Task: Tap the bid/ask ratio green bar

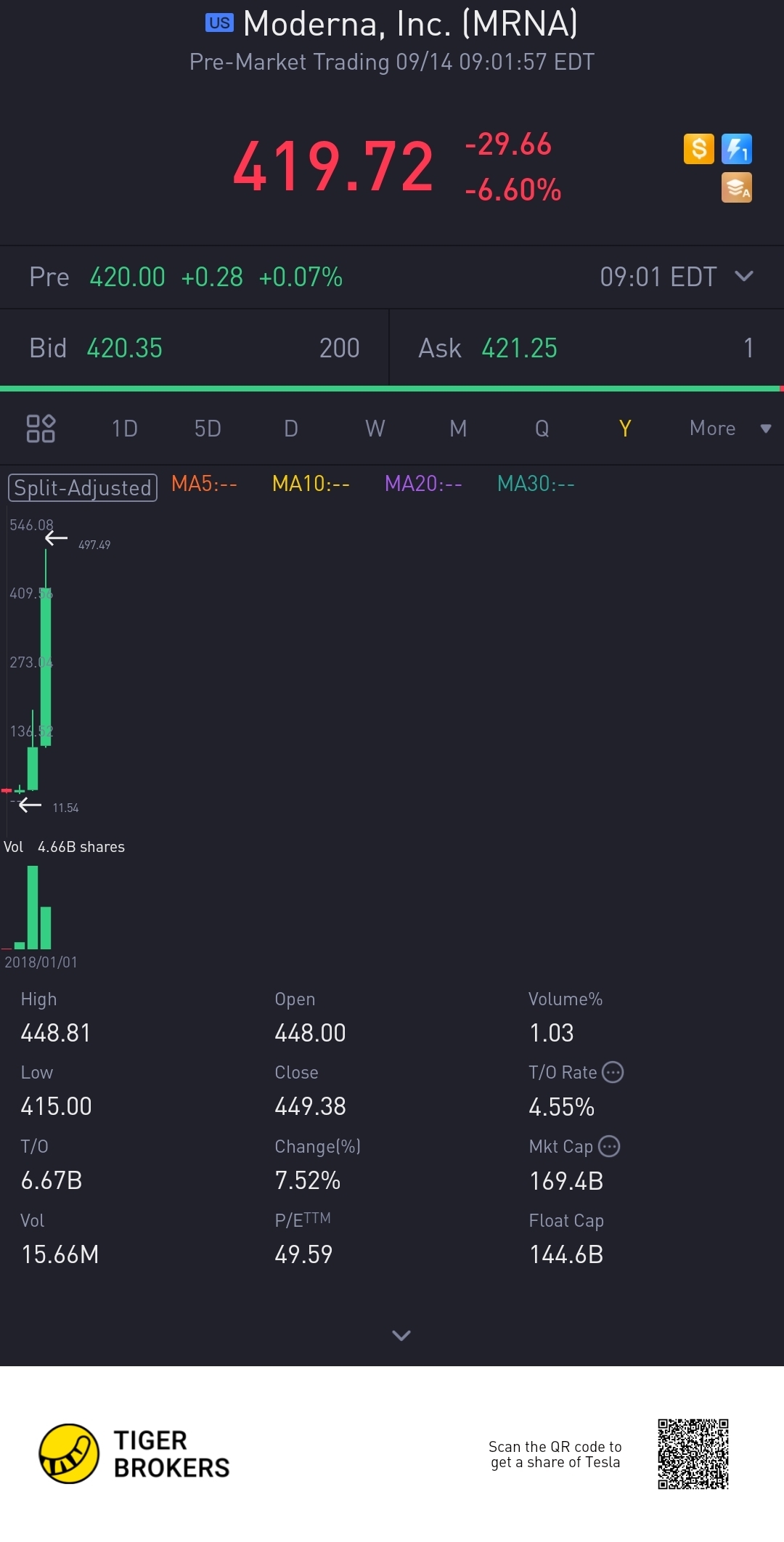Action: [x=390, y=389]
